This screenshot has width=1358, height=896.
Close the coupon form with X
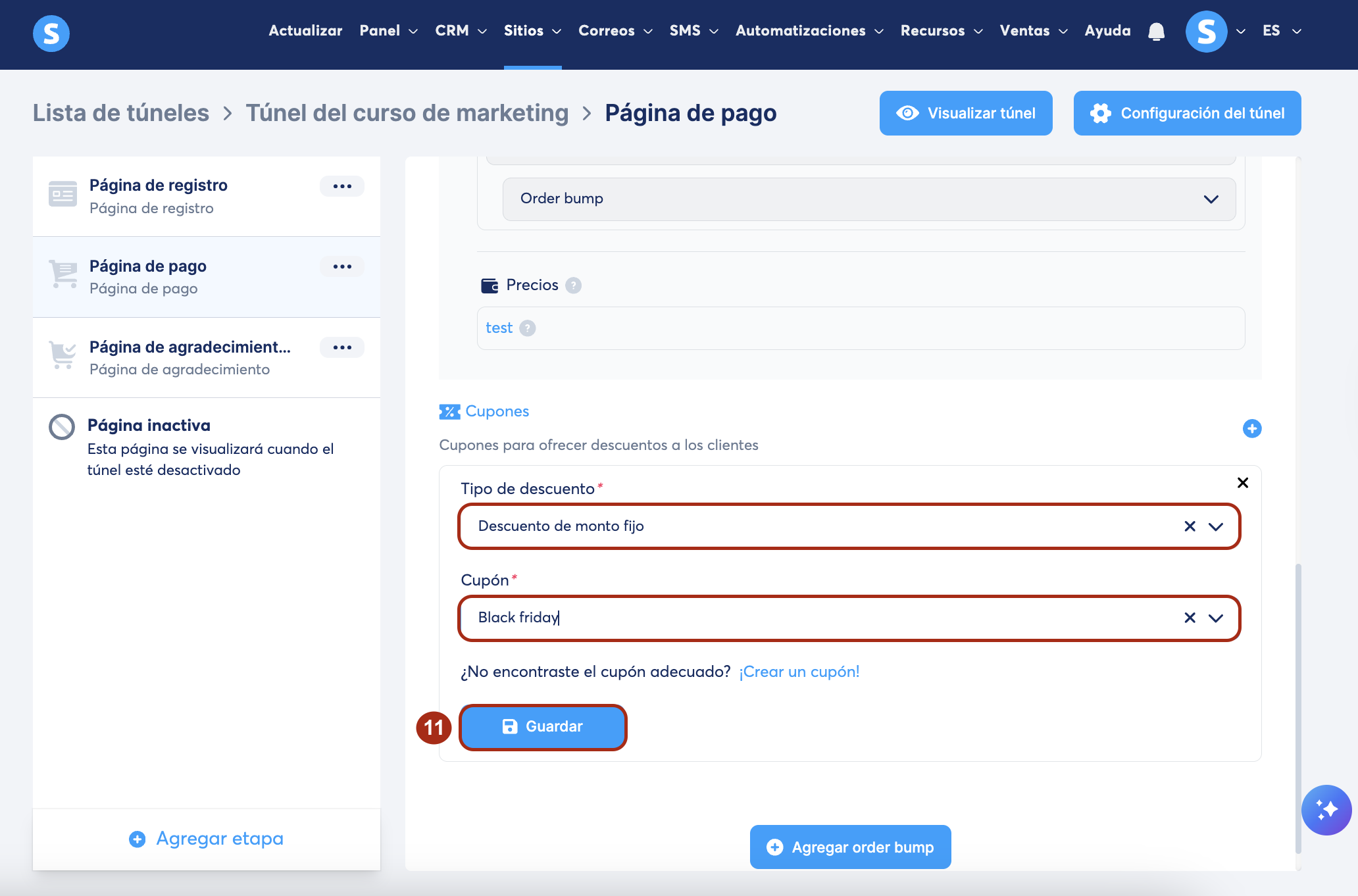[1242, 483]
